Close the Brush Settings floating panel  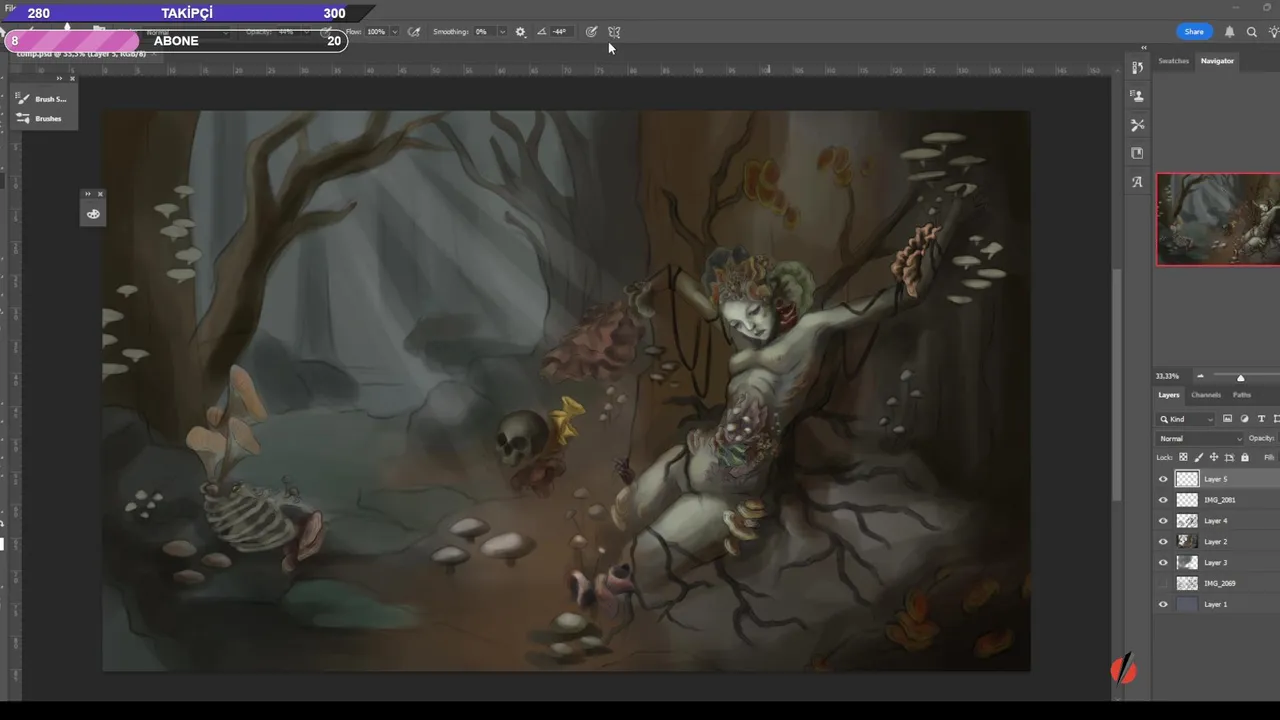pos(72,78)
